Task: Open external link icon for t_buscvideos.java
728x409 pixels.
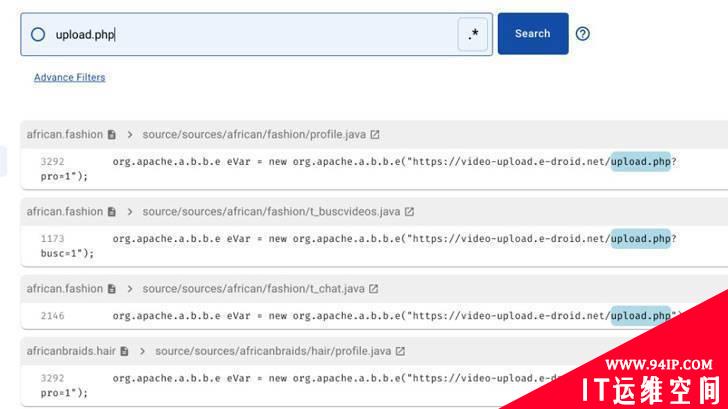Action: 409,212
